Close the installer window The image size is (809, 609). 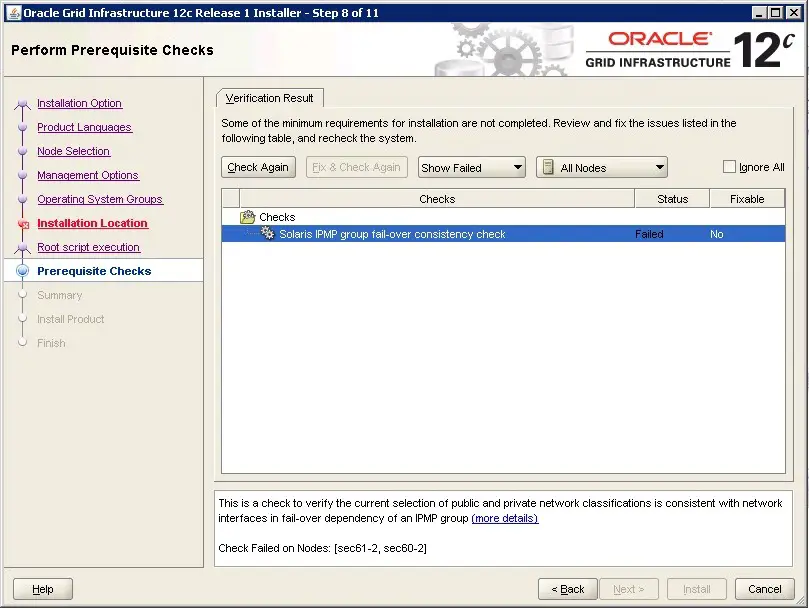[x=794, y=13]
